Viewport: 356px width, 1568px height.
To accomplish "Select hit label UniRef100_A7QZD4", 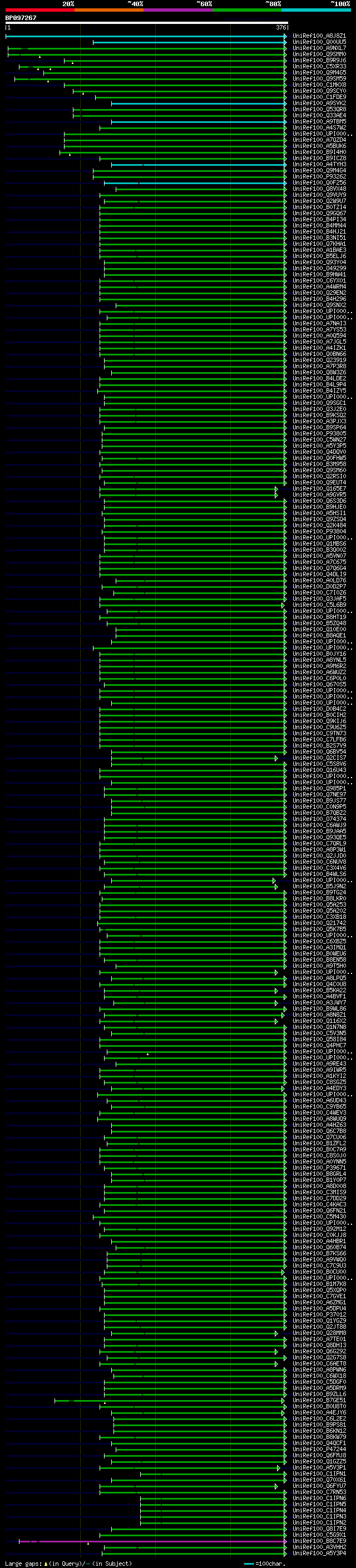I will click(x=319, y=140).
